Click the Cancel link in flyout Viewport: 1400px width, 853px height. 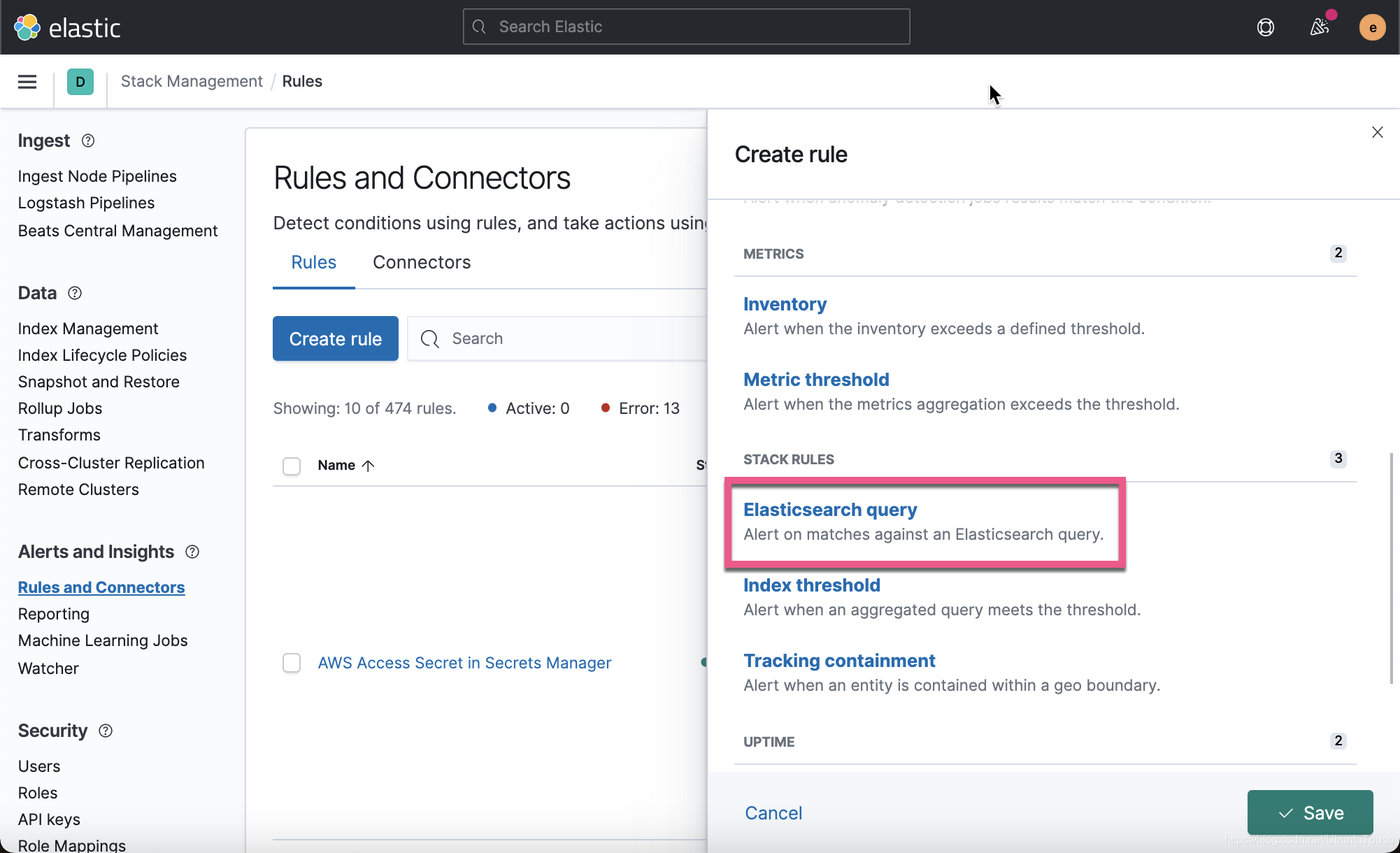pos(773,812)
